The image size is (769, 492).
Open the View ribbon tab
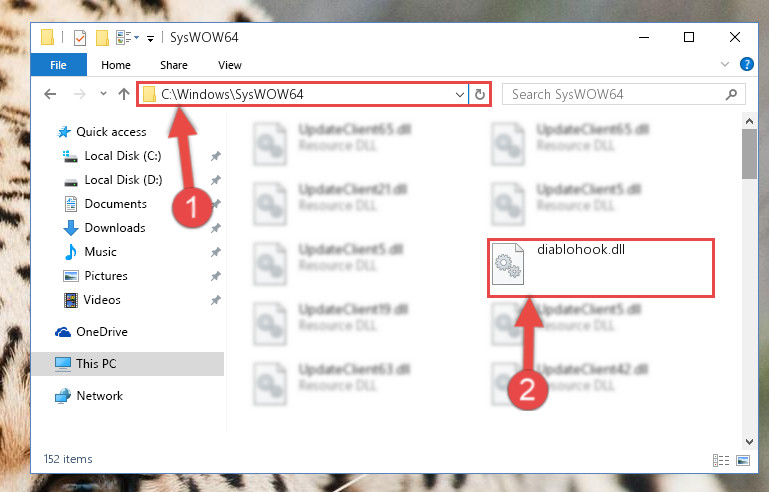click(x=230, y=65)
